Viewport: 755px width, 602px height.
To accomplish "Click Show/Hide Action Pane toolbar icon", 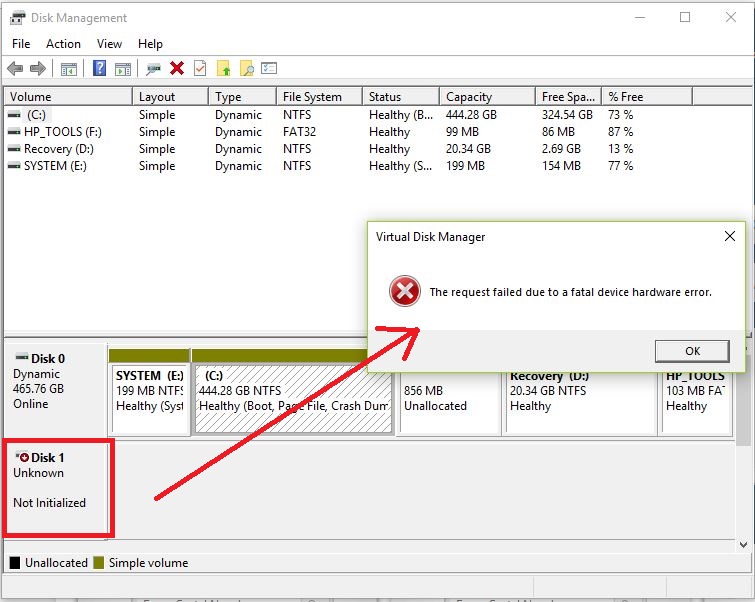I will coord(123,69).
